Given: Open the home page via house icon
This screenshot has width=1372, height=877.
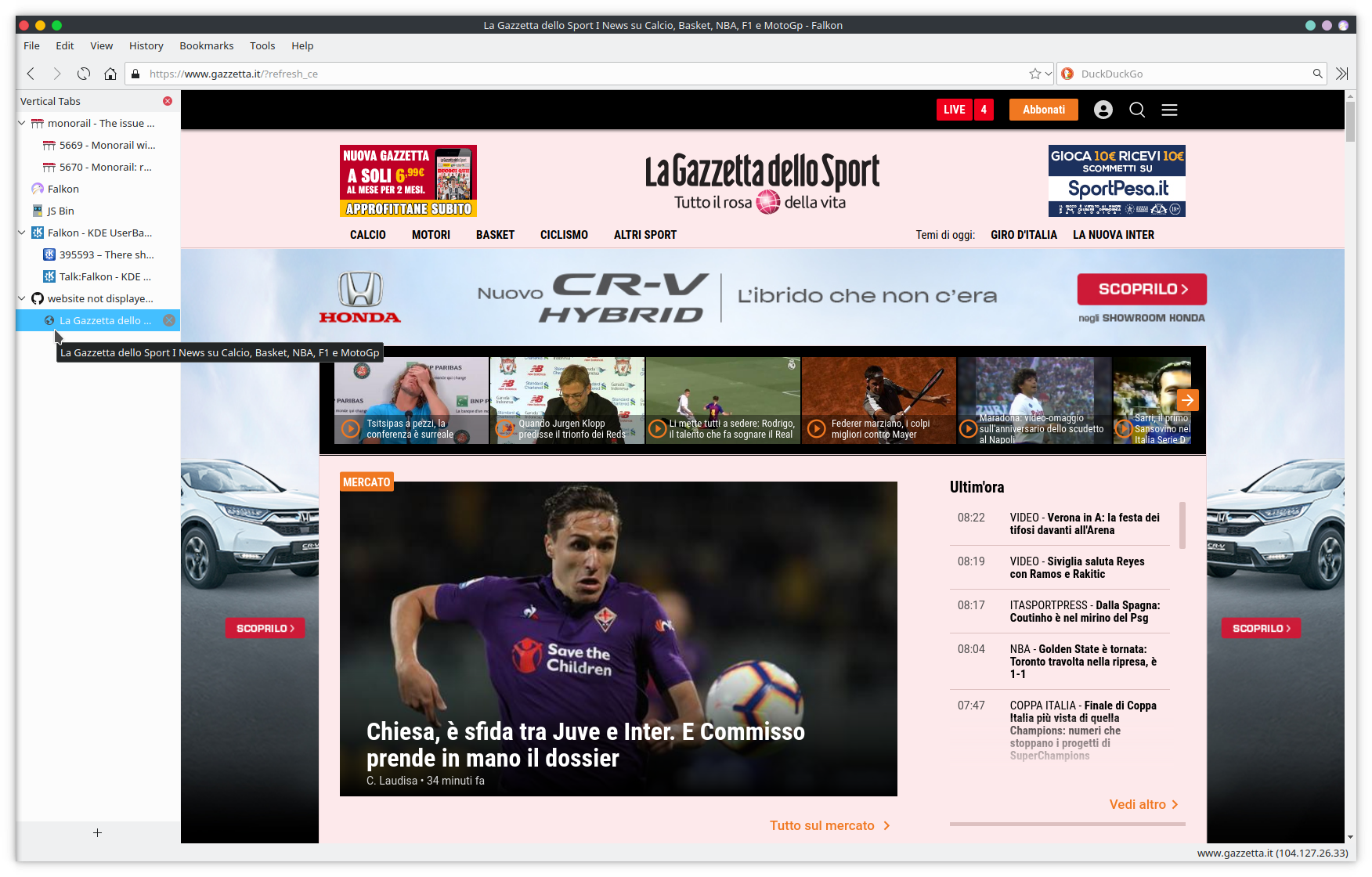Looking at the screenshot, I should point(110,74).
